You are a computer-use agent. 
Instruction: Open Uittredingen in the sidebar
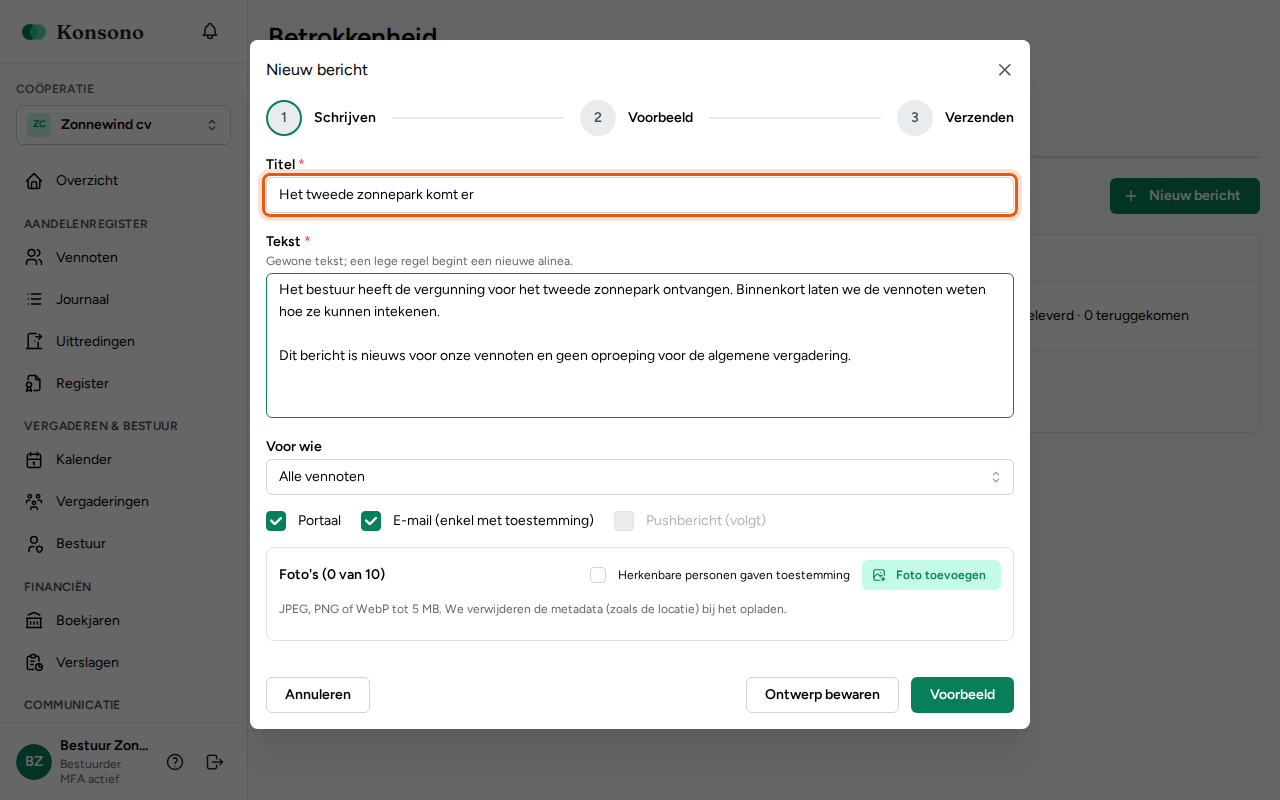[x=123, y=341]
